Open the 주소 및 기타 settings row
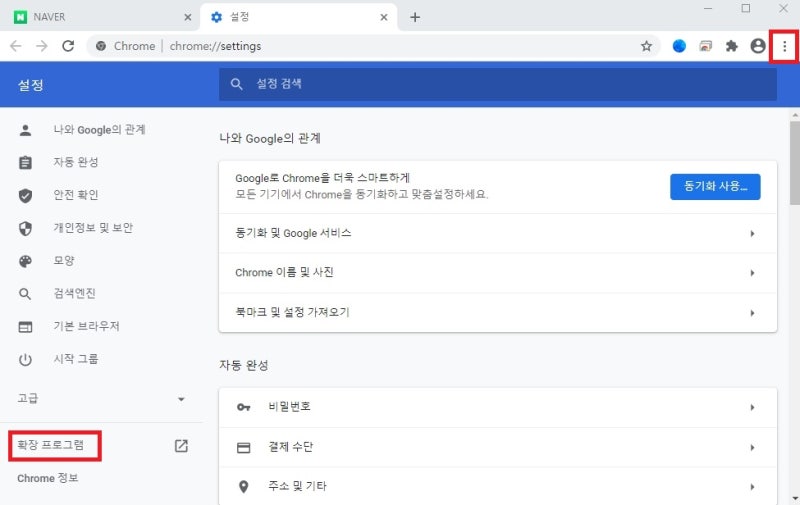800x505 pixels. pos(497,486)
